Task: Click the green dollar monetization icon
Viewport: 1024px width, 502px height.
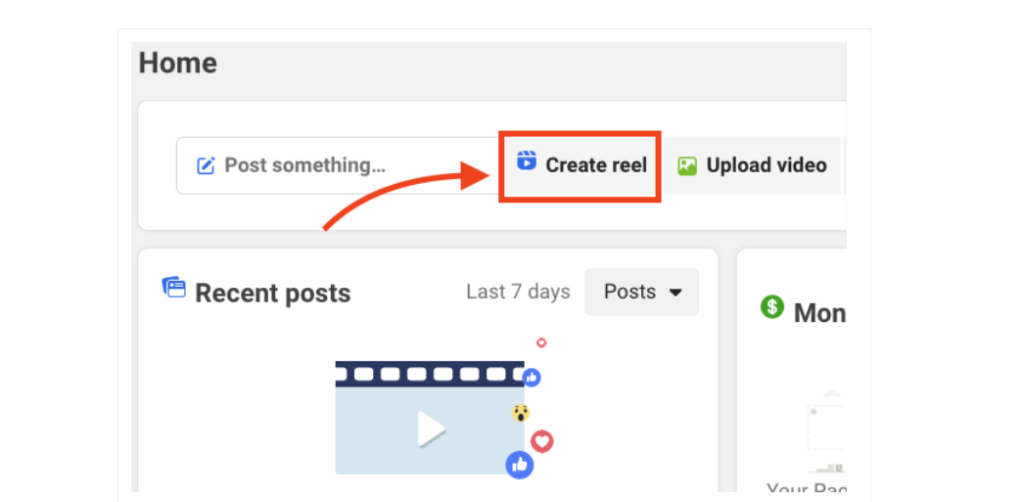Action: pos(772,307)
